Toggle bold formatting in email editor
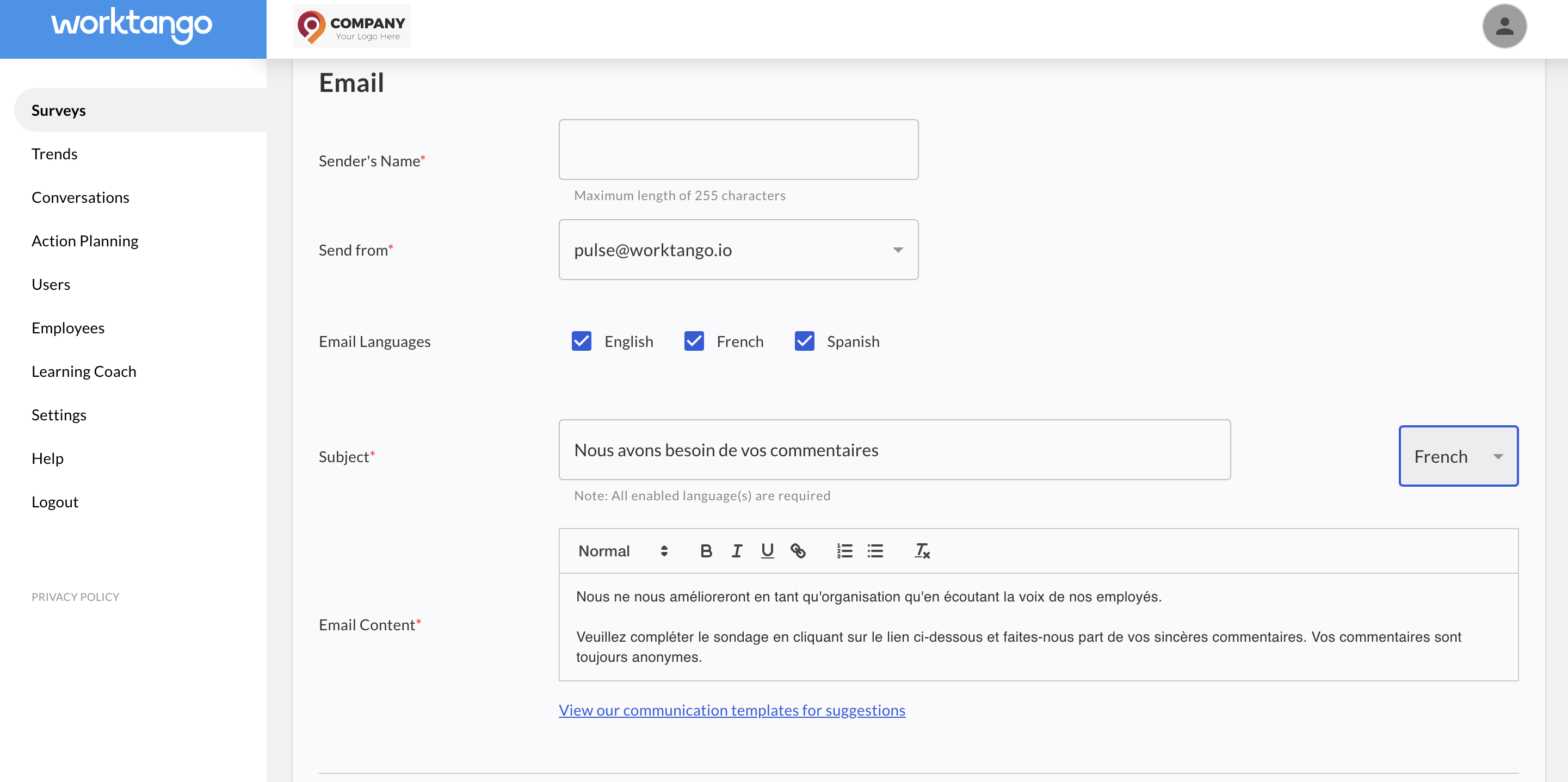 (x=706, y=551)
